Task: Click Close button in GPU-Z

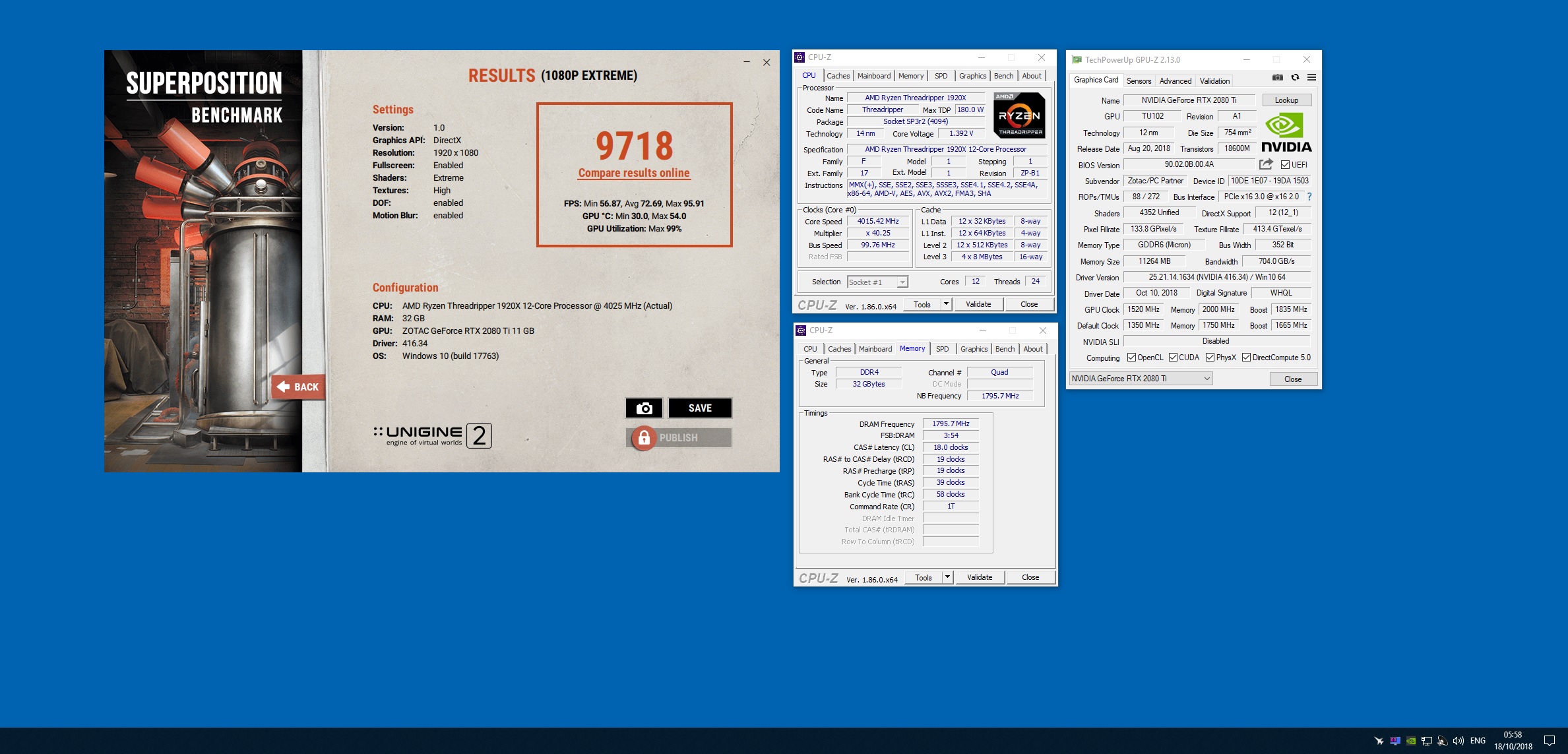Action: pyautogui.click(x=1293, y=379)
